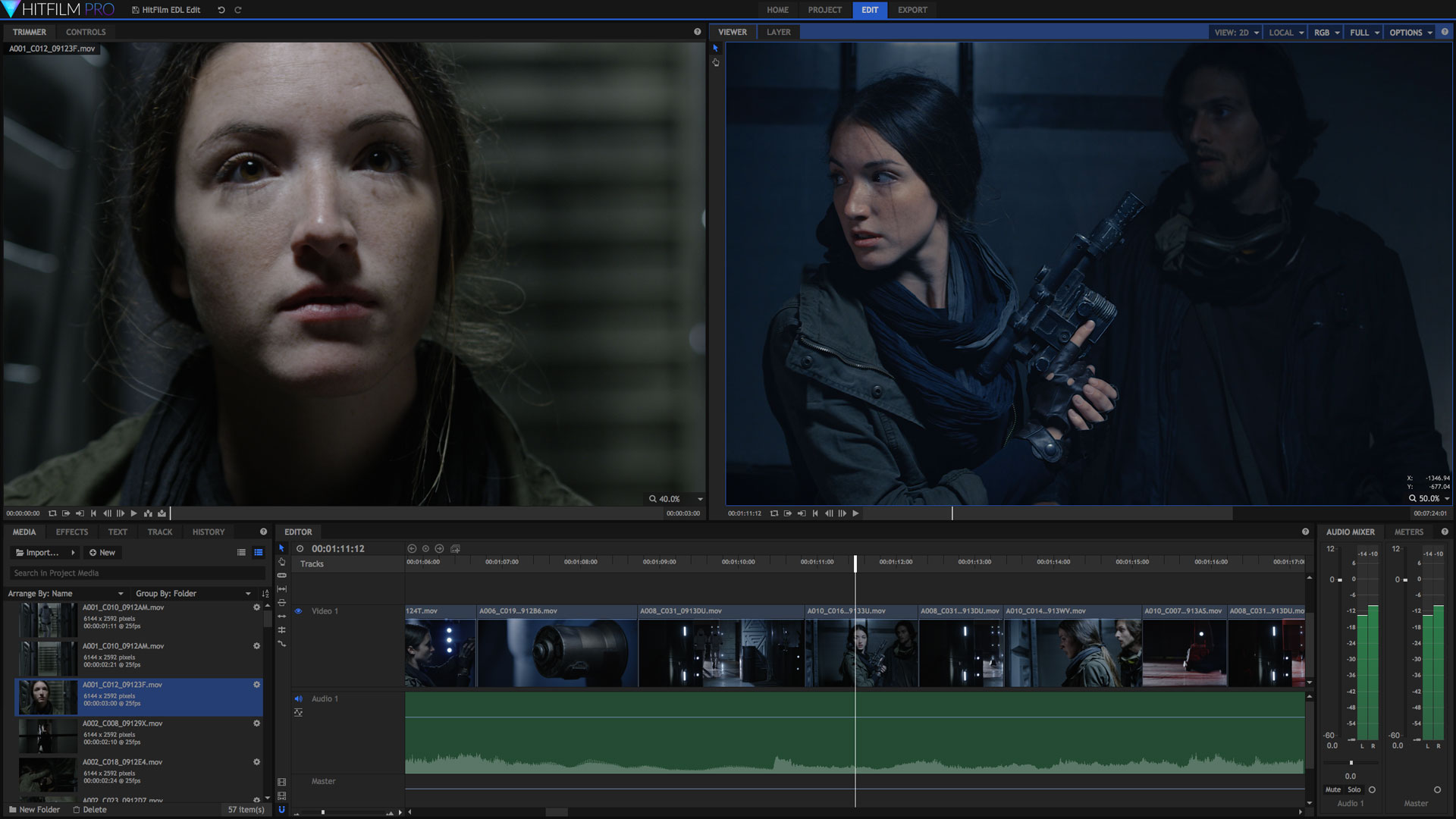The image size is (1456, 819).
Task: Toggle the Audio 1 track mute button
Action: (x=298, y=698)
